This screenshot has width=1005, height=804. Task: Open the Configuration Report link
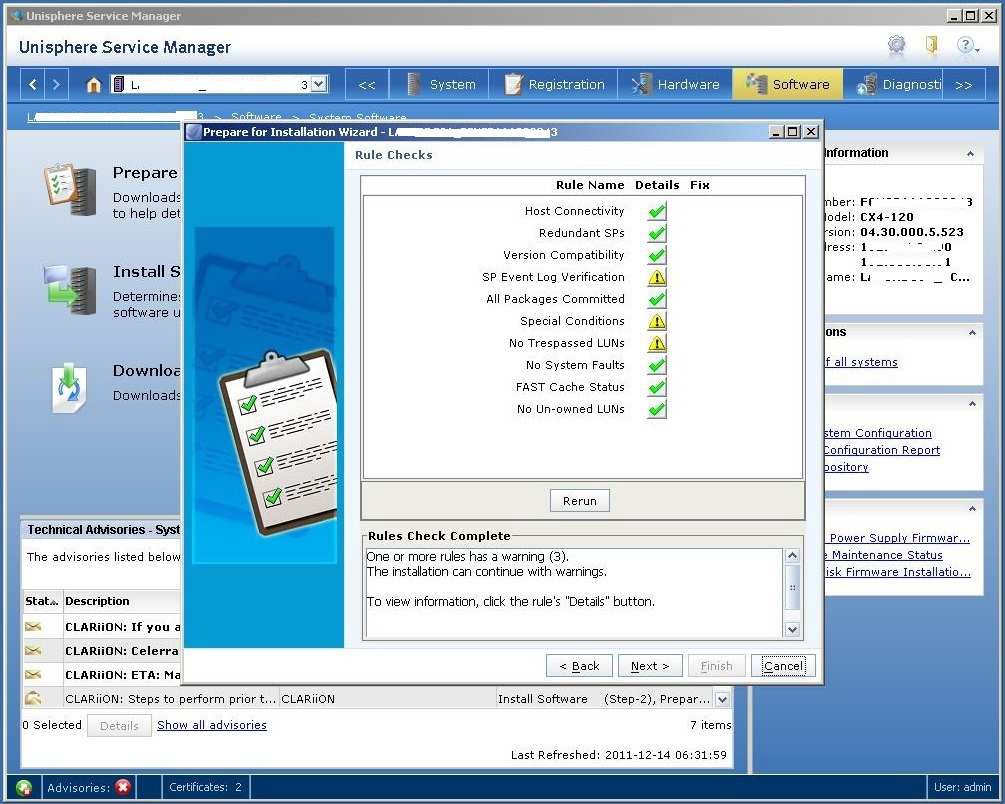(x=882, y=450)
